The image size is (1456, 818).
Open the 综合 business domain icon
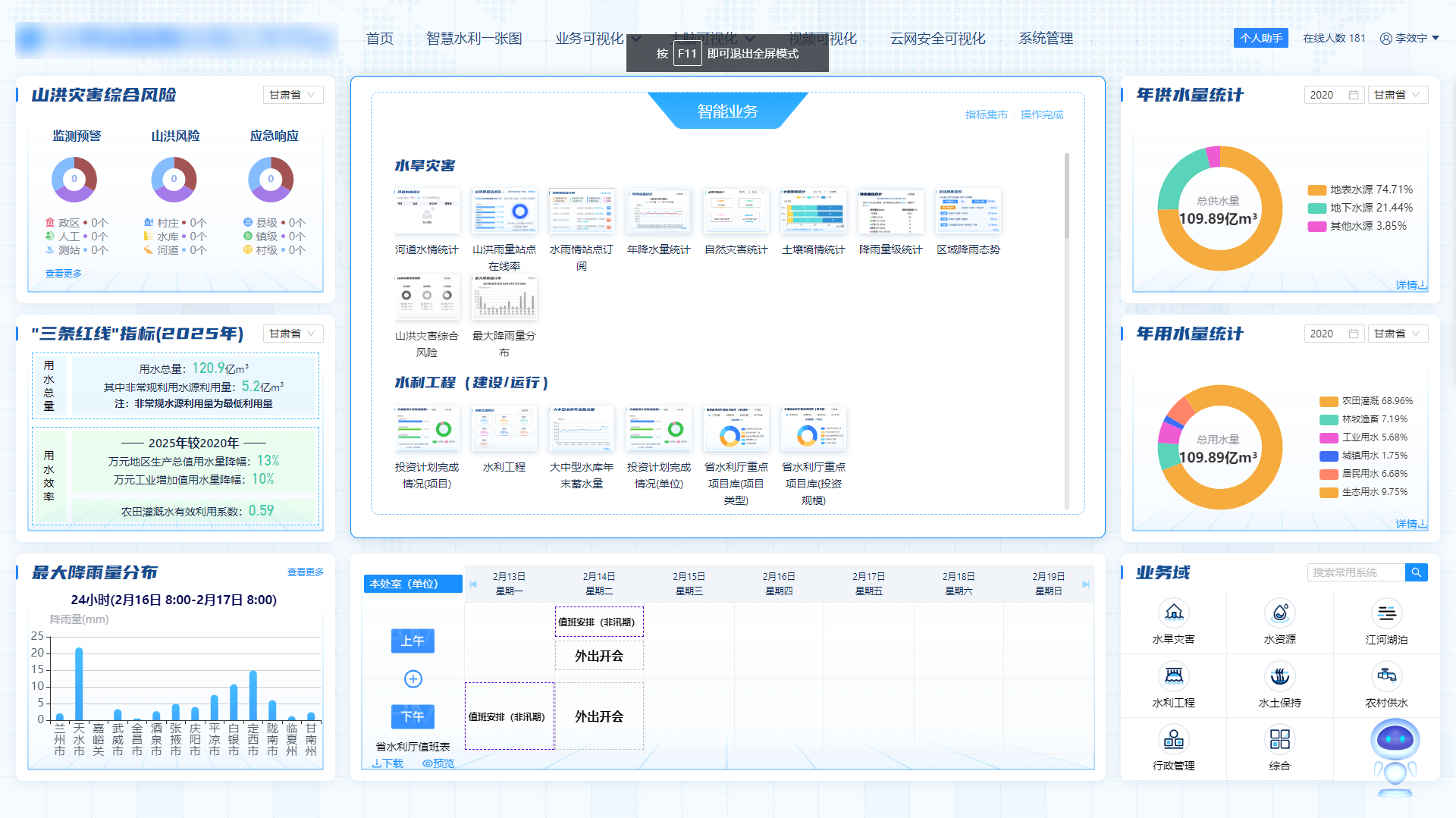point(1280,739)
